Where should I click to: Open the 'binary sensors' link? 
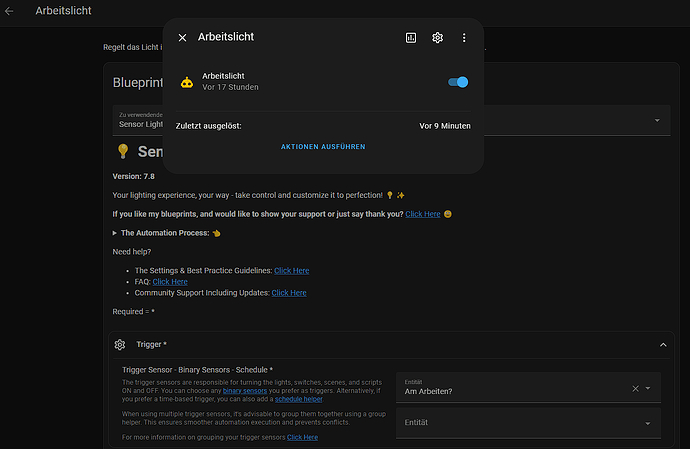click(x=245, y=391)
